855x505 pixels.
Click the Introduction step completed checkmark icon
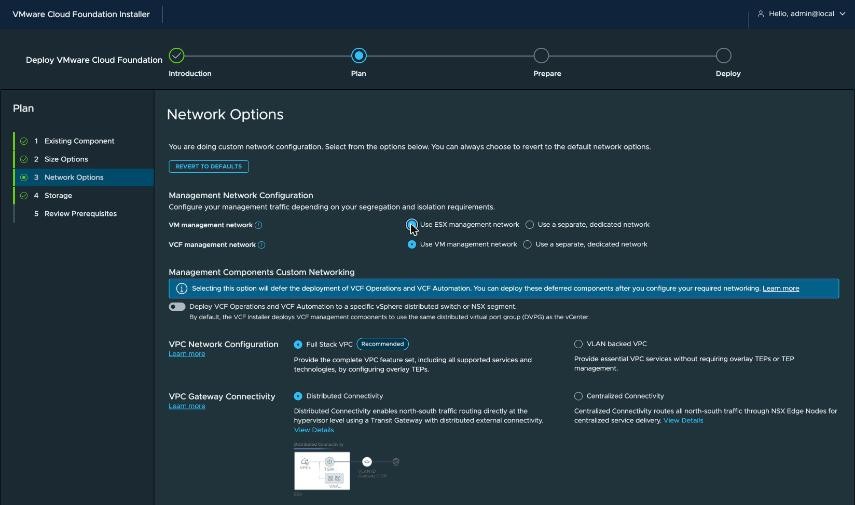click(177, 56)
